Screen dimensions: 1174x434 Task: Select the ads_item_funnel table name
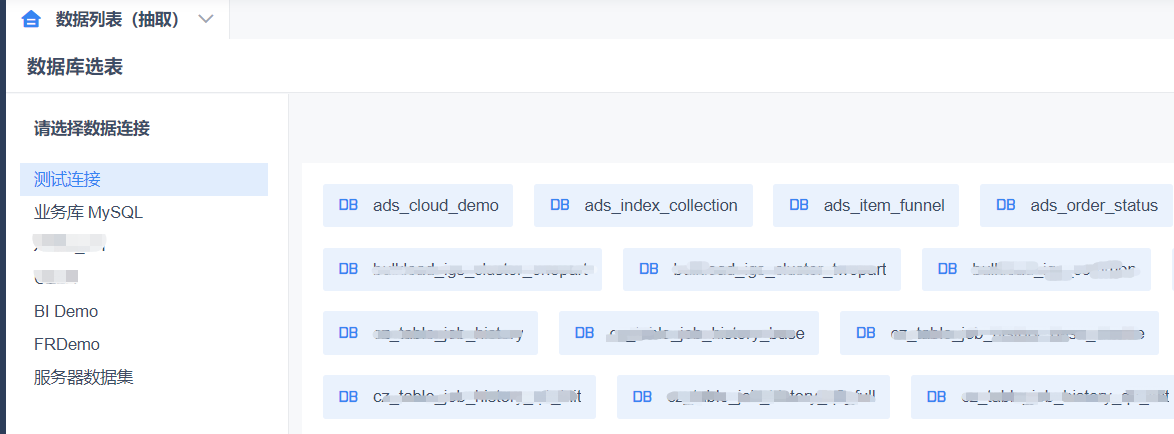(x=884, y=205)
